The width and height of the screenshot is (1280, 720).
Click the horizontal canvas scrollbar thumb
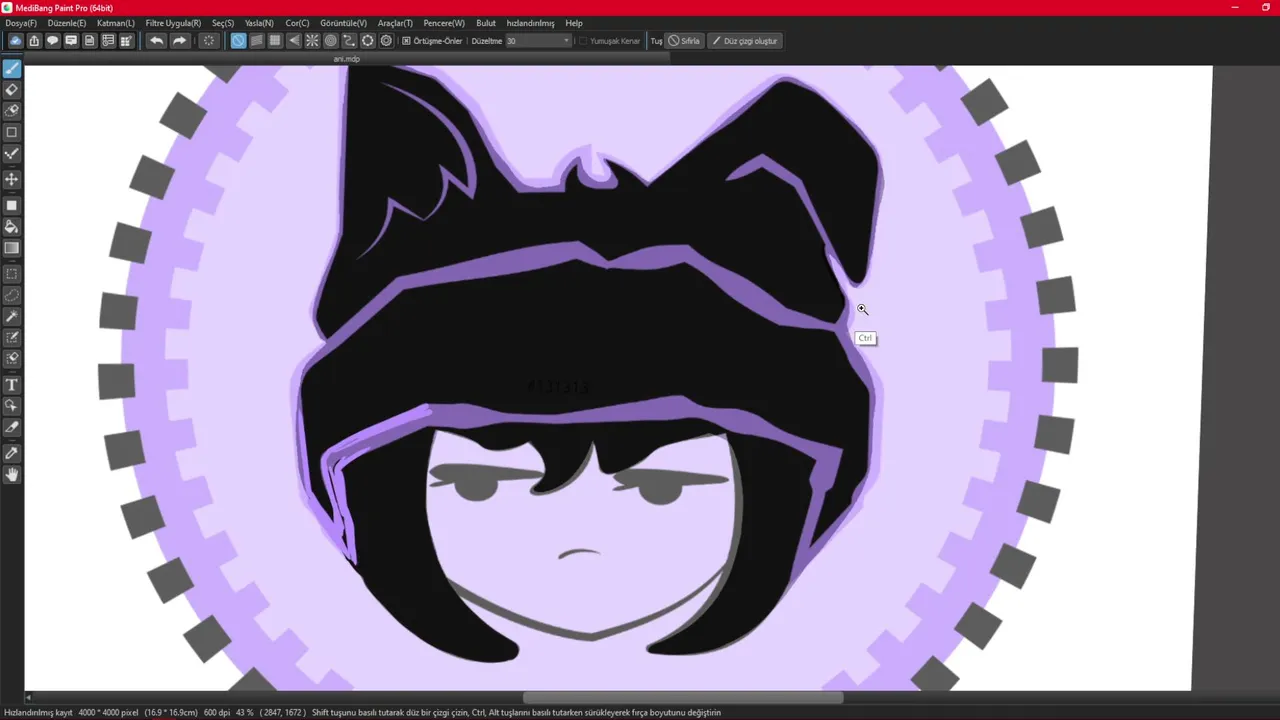(683, 698)
